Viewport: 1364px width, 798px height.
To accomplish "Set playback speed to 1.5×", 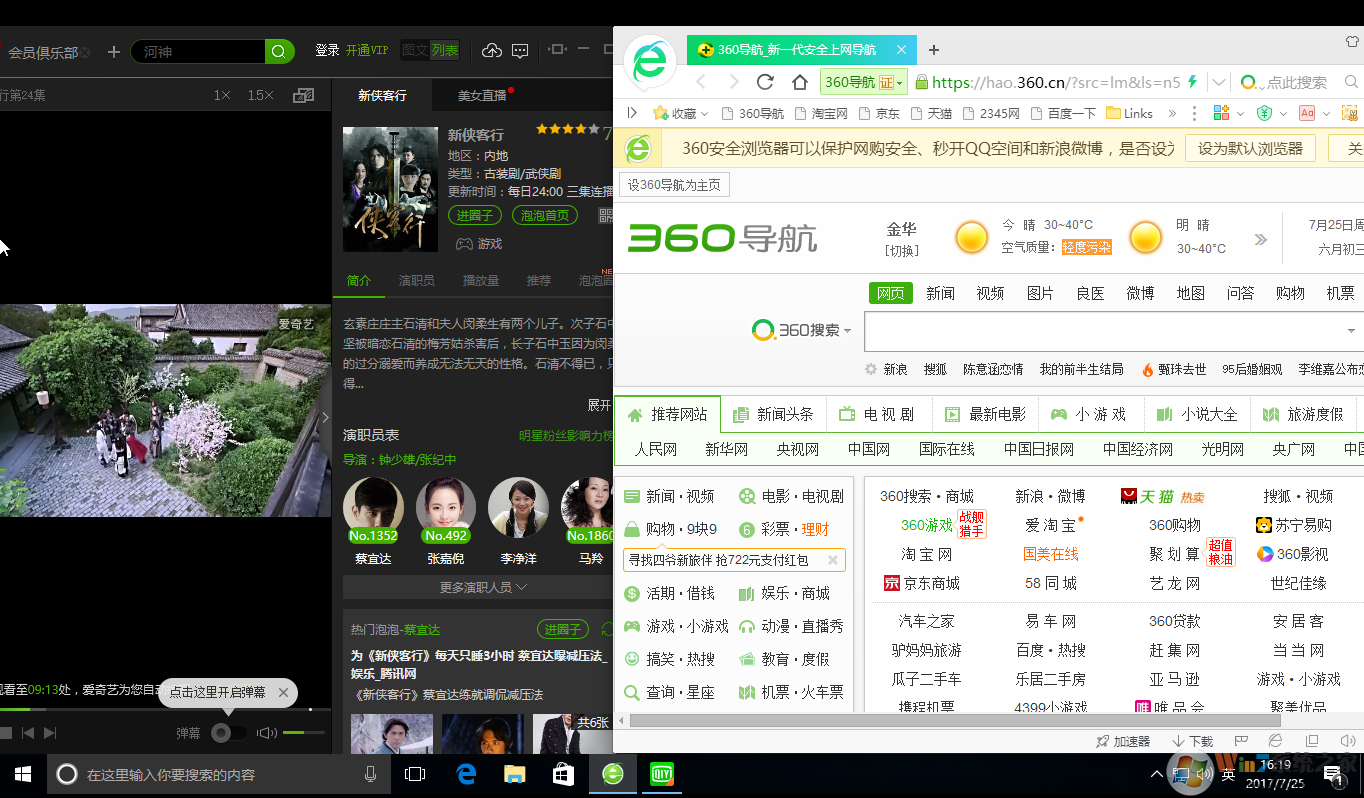I will tap(260, 95).
